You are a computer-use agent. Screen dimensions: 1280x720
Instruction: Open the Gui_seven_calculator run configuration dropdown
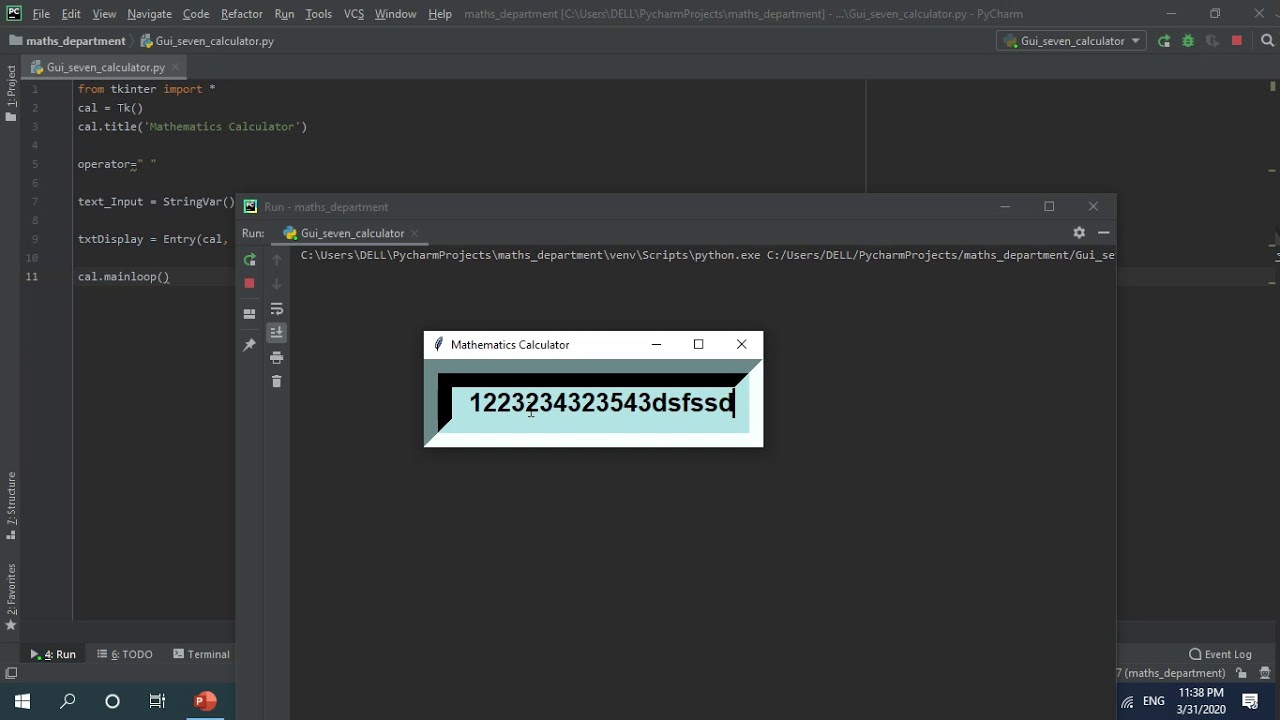(x=1072, y=41)
